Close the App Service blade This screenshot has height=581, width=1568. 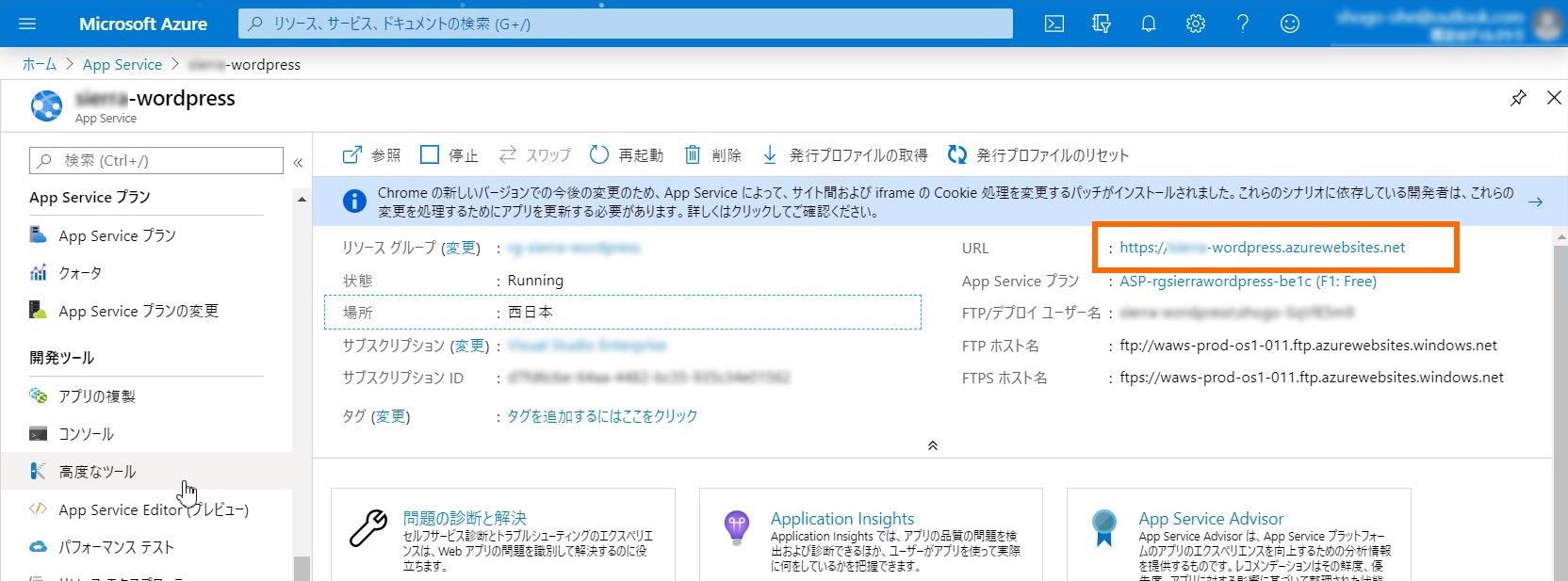[x=1554, y=98]
